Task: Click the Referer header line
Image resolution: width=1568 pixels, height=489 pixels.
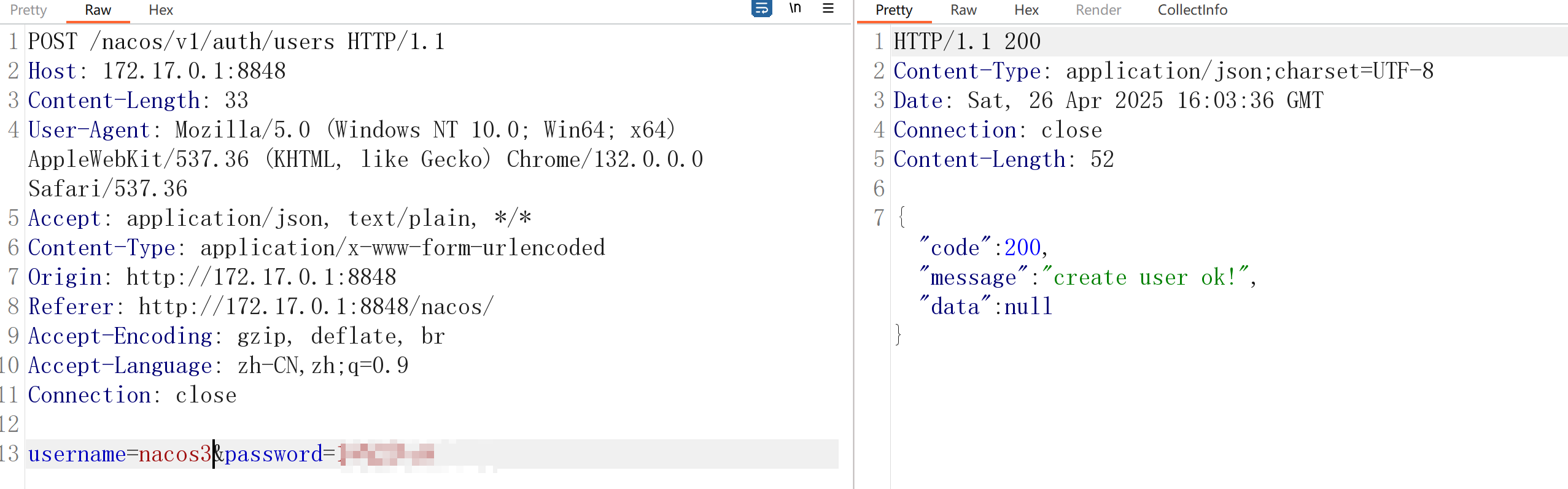Action: click(x=261, y=307)
